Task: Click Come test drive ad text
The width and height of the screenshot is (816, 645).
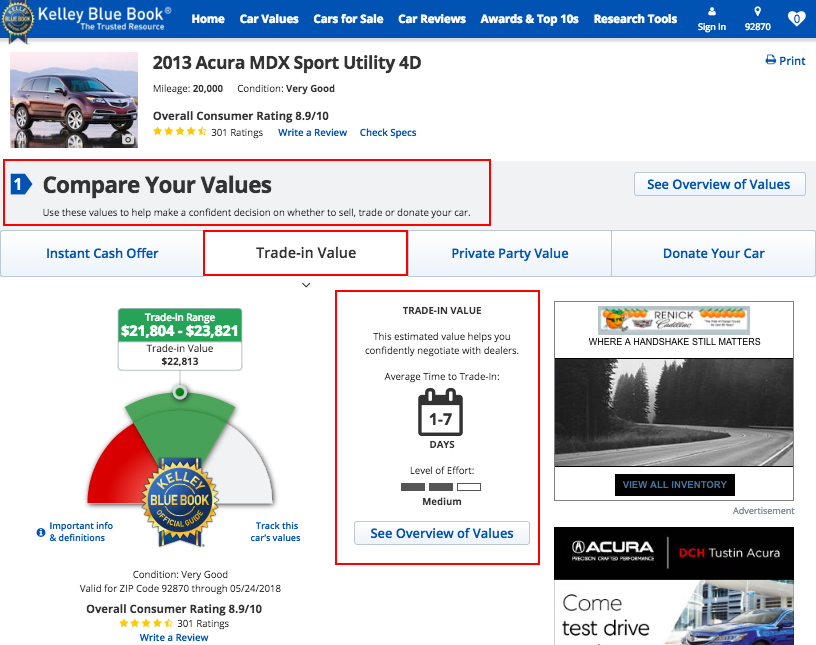Action: point(606,615)
